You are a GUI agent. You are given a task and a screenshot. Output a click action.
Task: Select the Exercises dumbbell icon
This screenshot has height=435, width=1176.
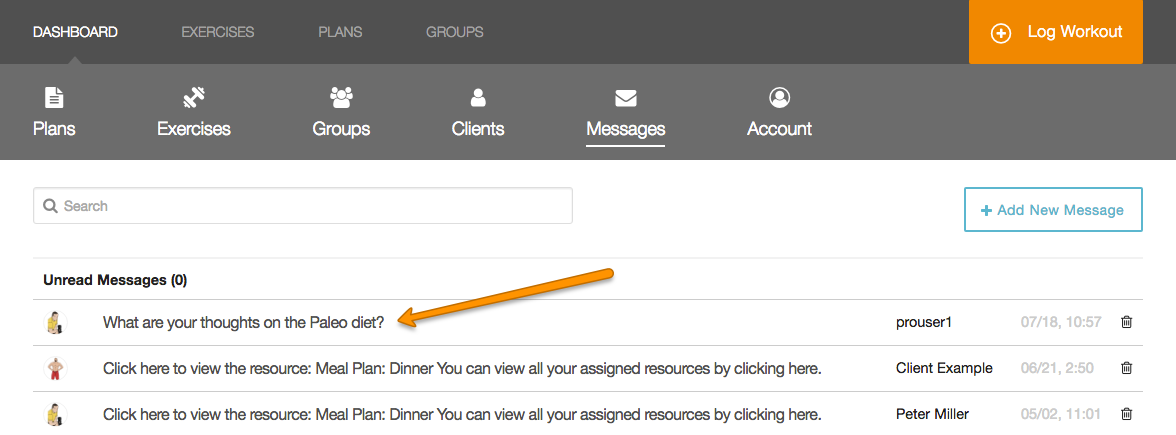click(x=194, y=97)
